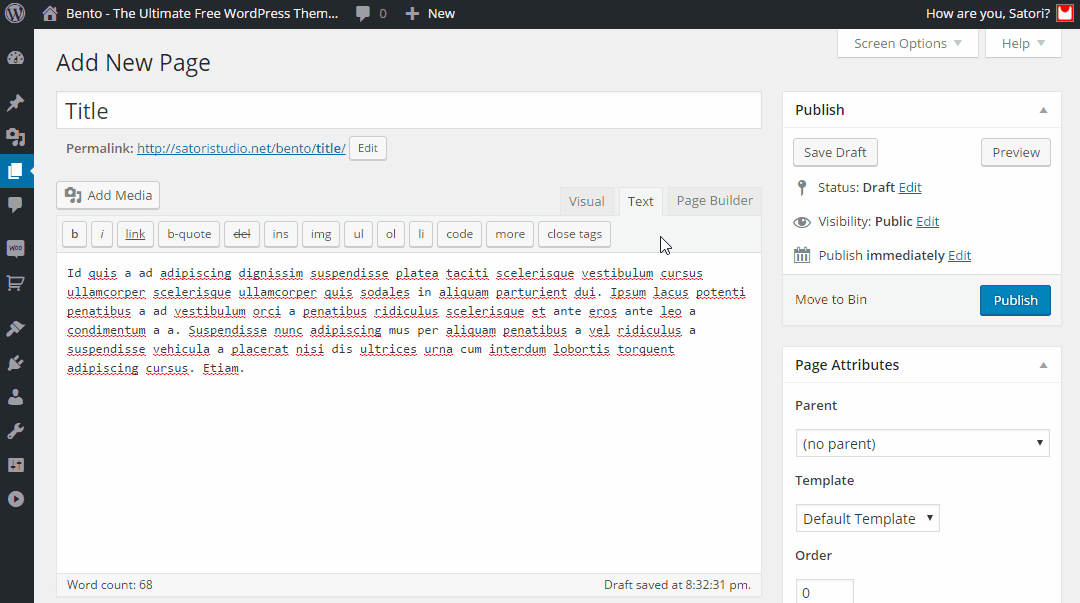Open the Template dropdown

coord(867,518)
